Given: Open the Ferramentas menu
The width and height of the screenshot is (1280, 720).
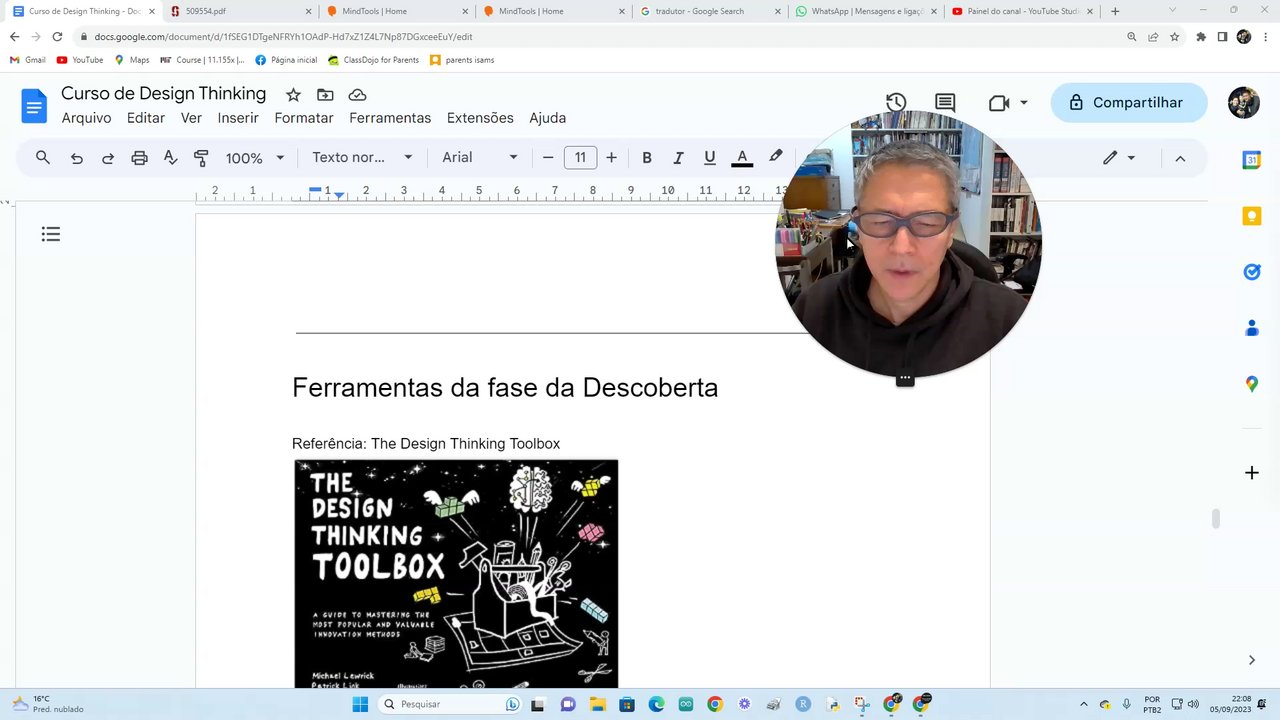Looking at the screenshot, I should coord(390,118).
